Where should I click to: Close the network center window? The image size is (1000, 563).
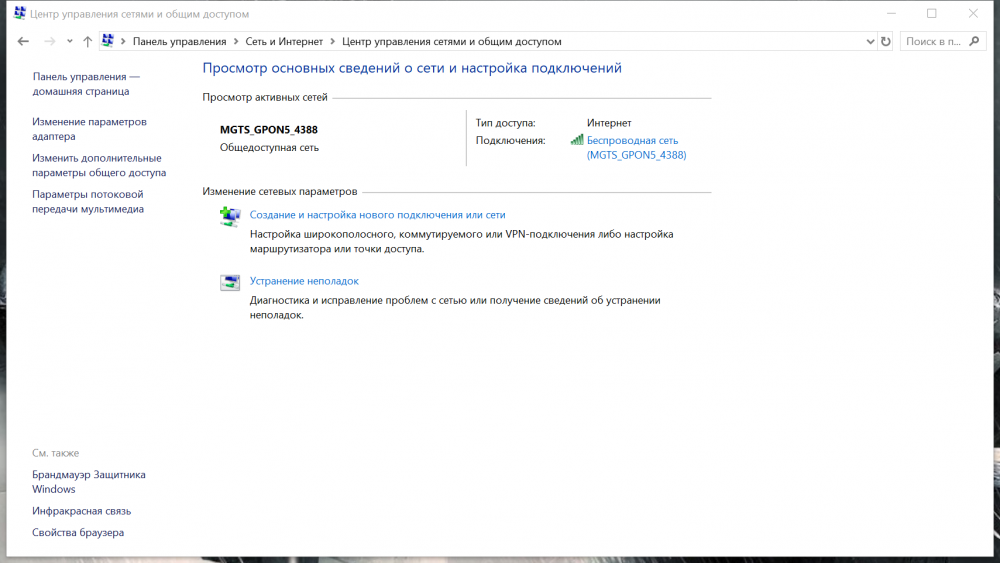click(x=973, y=13)
